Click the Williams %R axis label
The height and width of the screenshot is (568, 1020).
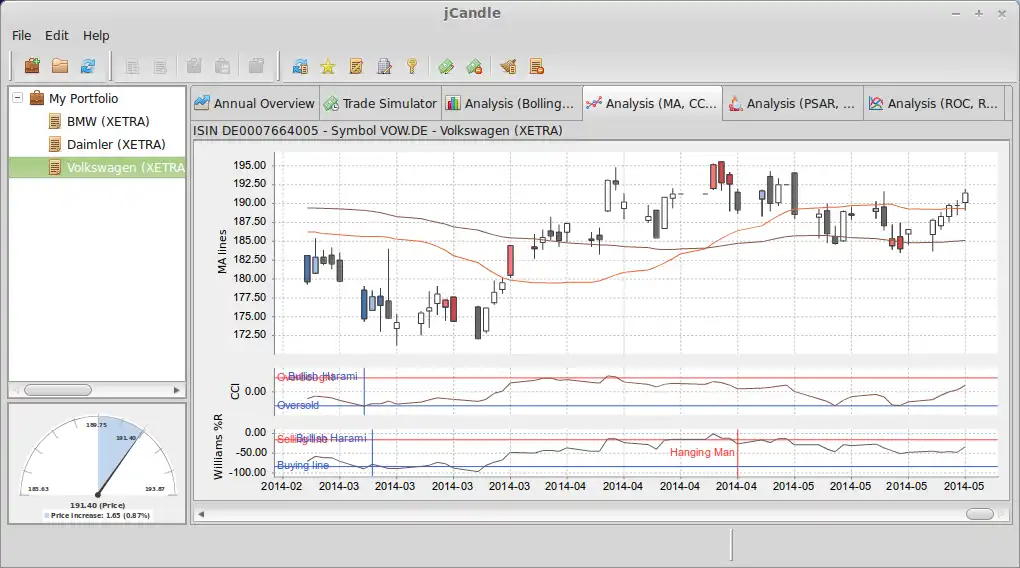coord(219,447)
